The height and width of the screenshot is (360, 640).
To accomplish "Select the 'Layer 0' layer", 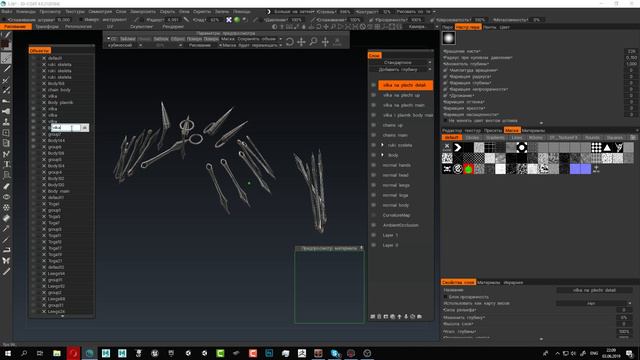I will point(390,245).
